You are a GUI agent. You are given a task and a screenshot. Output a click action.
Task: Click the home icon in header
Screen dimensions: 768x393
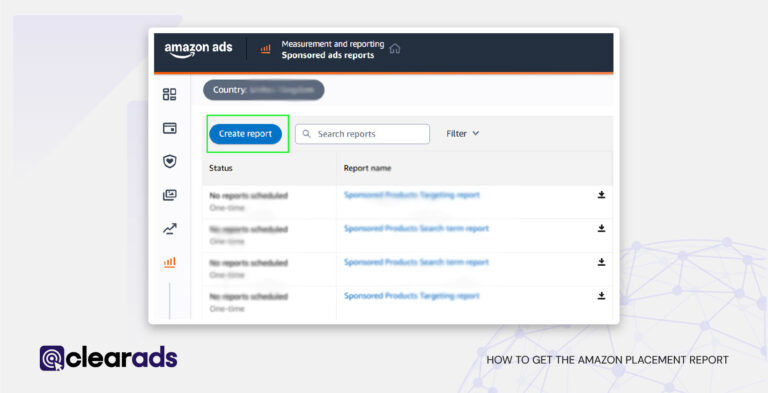tap(395, 49)
